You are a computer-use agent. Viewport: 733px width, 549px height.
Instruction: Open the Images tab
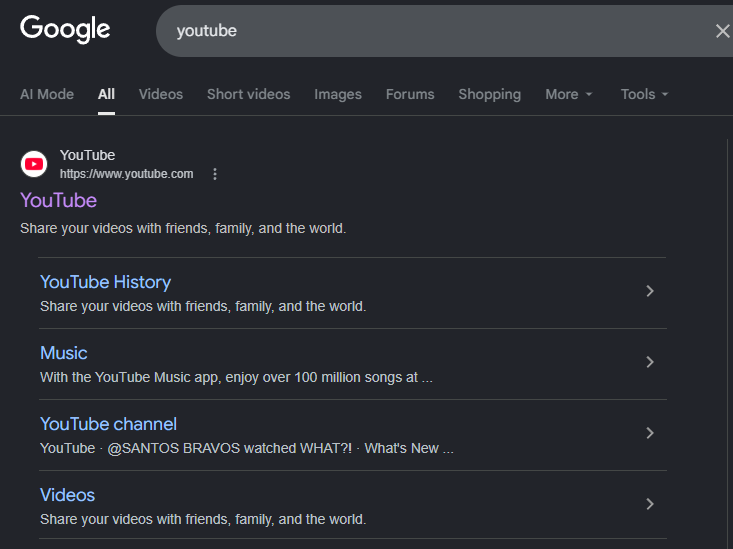pyautogui.click(x=338, y=94)
